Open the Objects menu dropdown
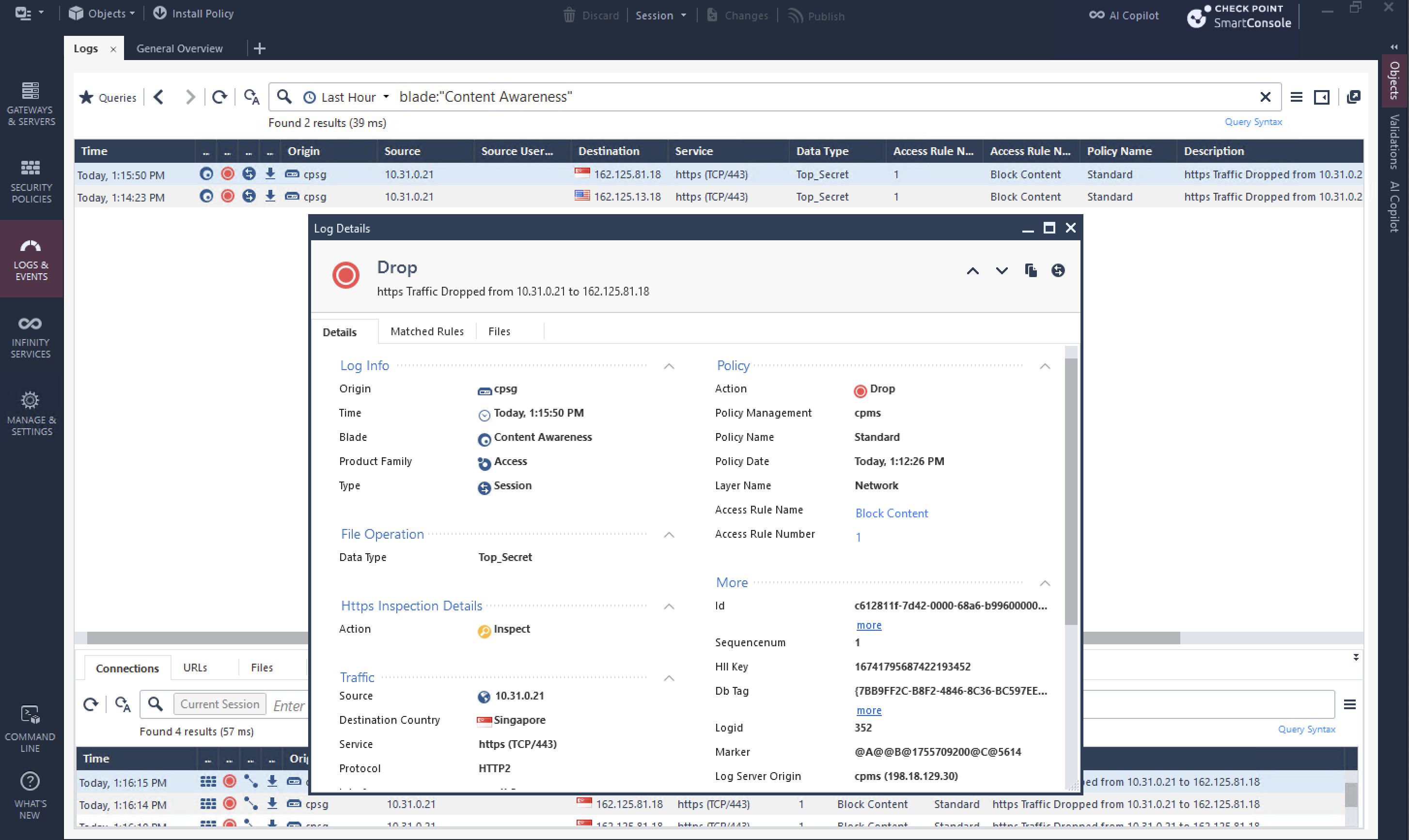The width and height of the screenshot is (1409, 840). tap(102, 14)
